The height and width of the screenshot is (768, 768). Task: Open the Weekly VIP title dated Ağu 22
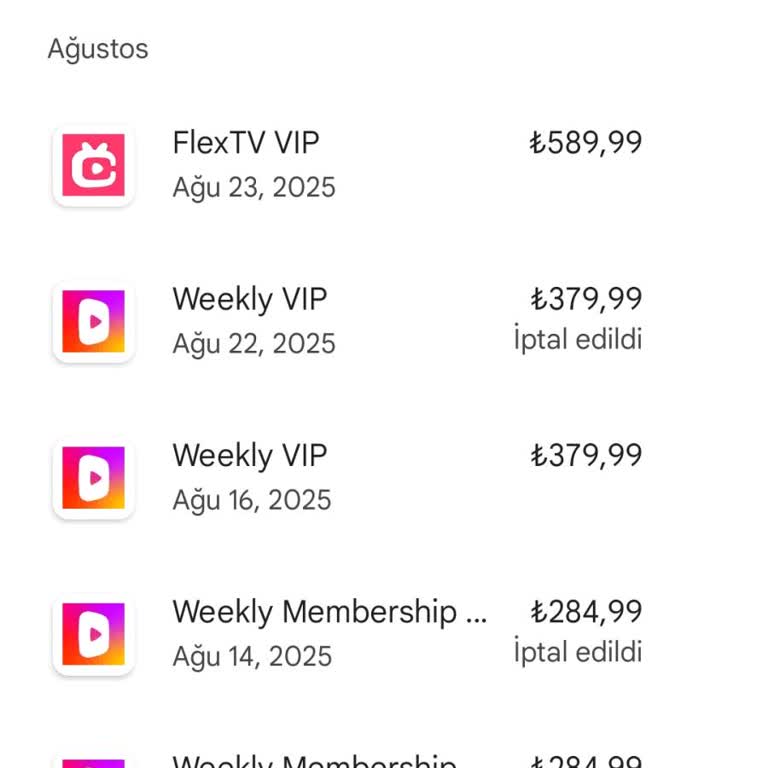[250, 299]
